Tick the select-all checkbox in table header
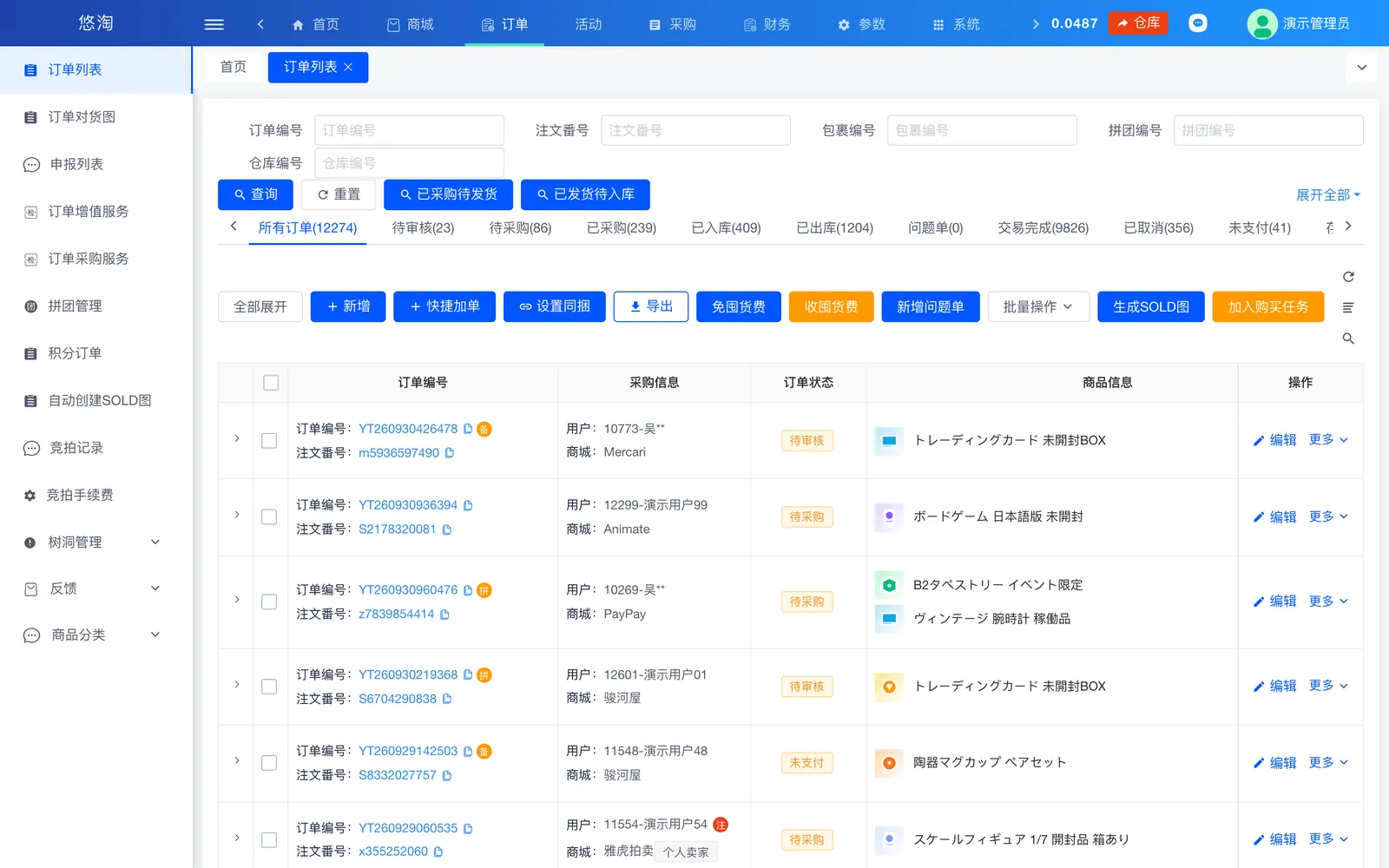The height and width of the screenshot is (868, 1389). (271, 383)
